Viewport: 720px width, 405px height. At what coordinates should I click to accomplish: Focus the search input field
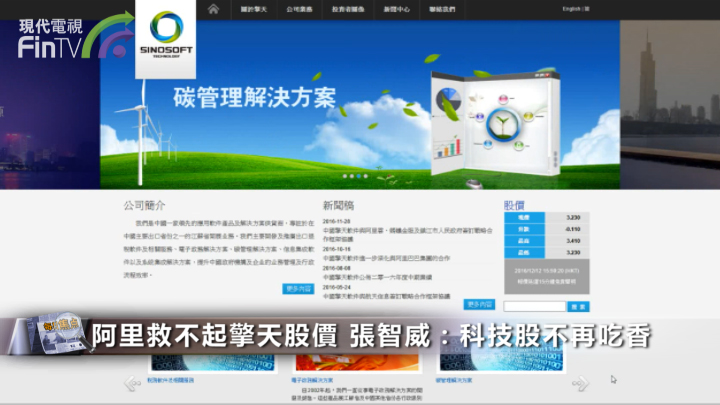click(534, 306)
